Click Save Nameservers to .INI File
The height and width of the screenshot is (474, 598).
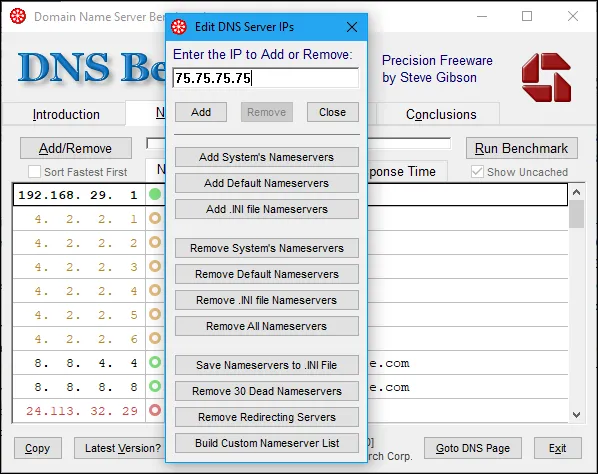pyautogui.click(x=267, y=365)
